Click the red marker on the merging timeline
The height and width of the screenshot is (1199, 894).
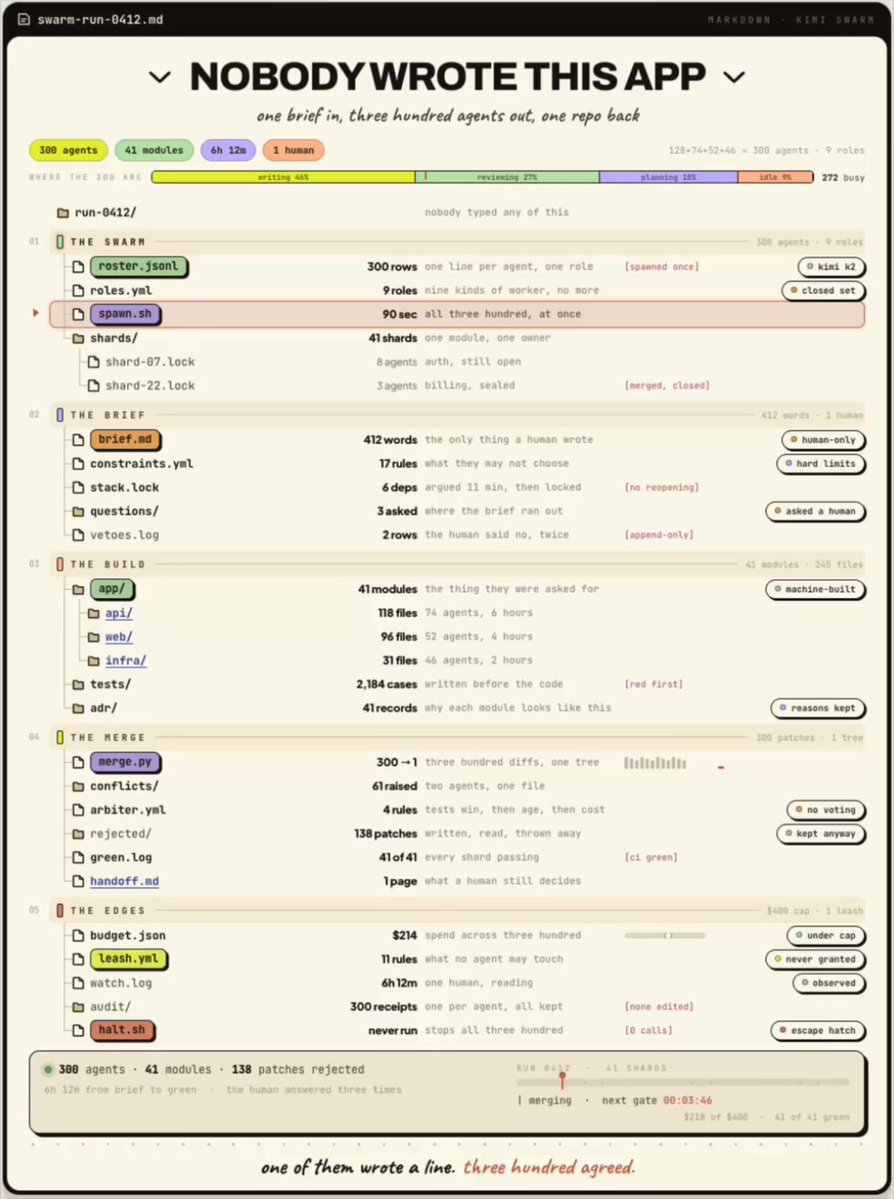562,1079
